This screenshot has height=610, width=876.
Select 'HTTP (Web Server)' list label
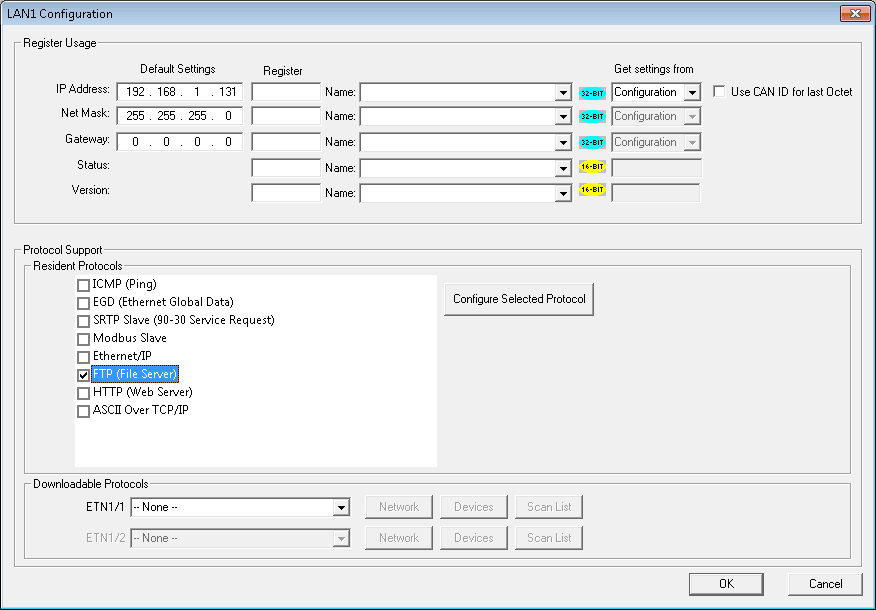coord(143,392)
